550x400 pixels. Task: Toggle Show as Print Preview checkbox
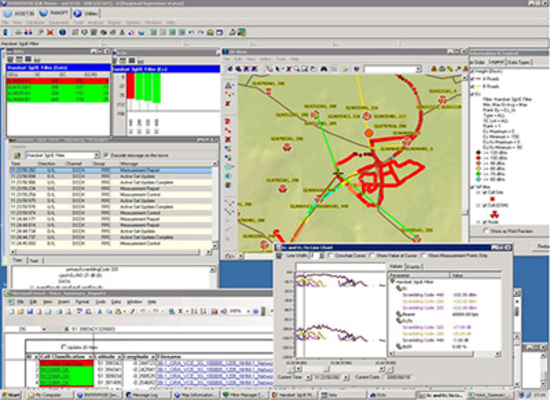(x=486, y=231)
